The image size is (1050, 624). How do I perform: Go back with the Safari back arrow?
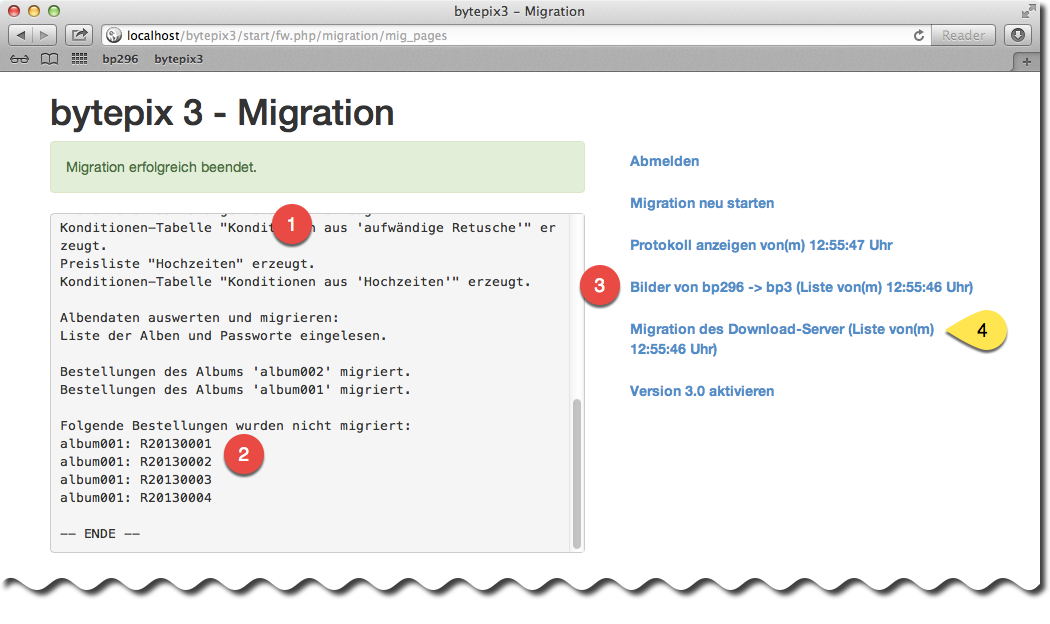coord(20,35)
